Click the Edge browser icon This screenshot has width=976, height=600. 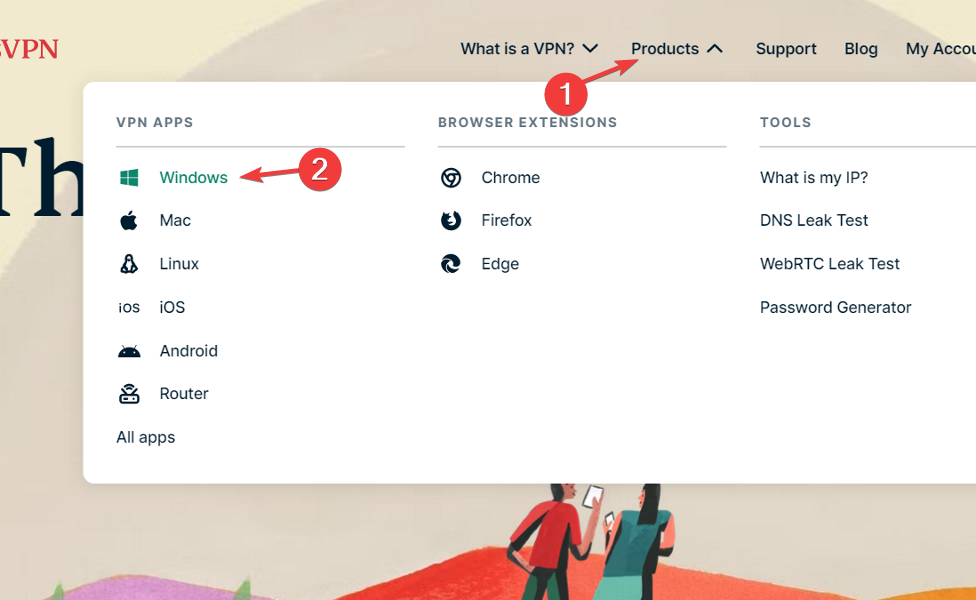(x=451, y=264)
